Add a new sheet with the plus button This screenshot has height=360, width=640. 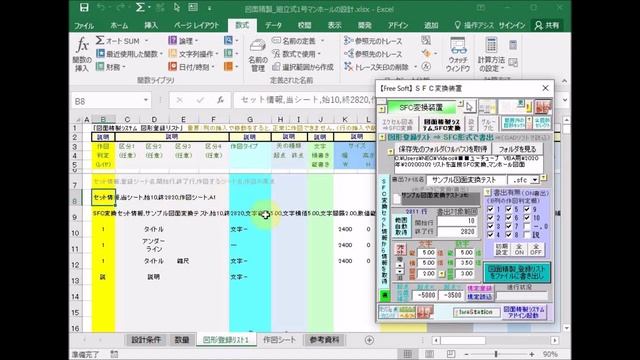pos(369,340)
